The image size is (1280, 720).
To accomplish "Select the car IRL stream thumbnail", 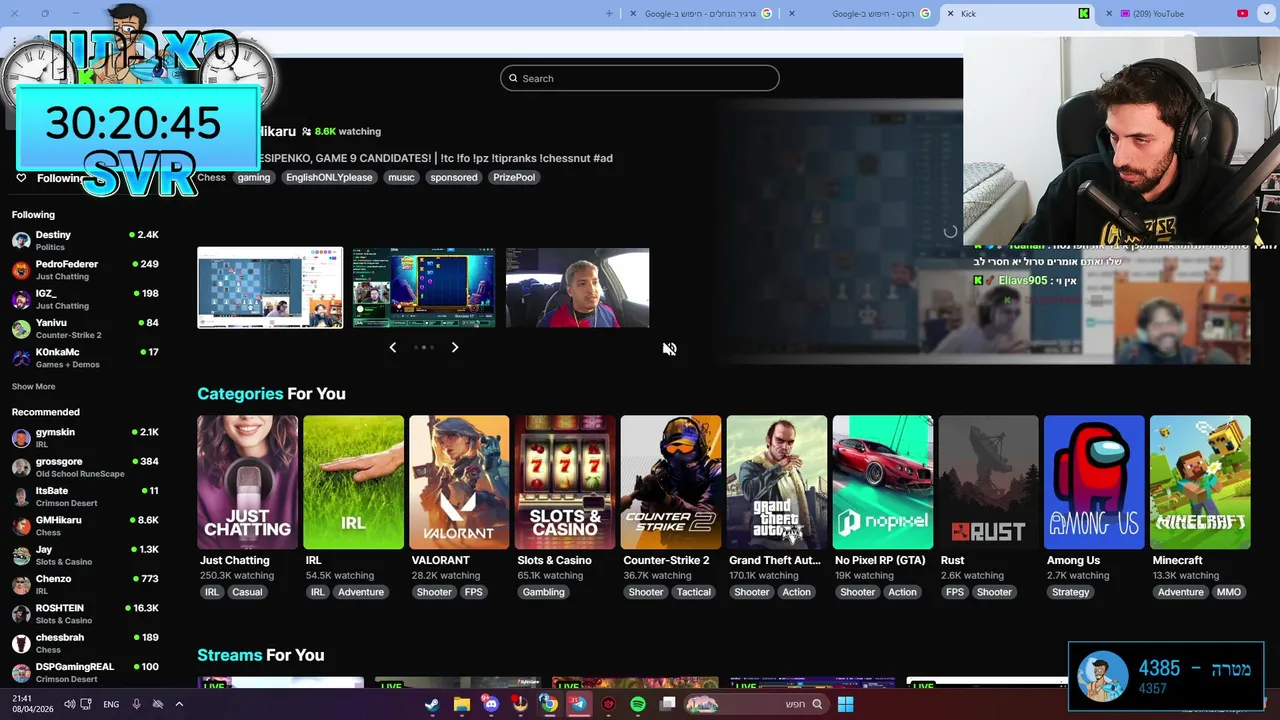I will (578, 288).
